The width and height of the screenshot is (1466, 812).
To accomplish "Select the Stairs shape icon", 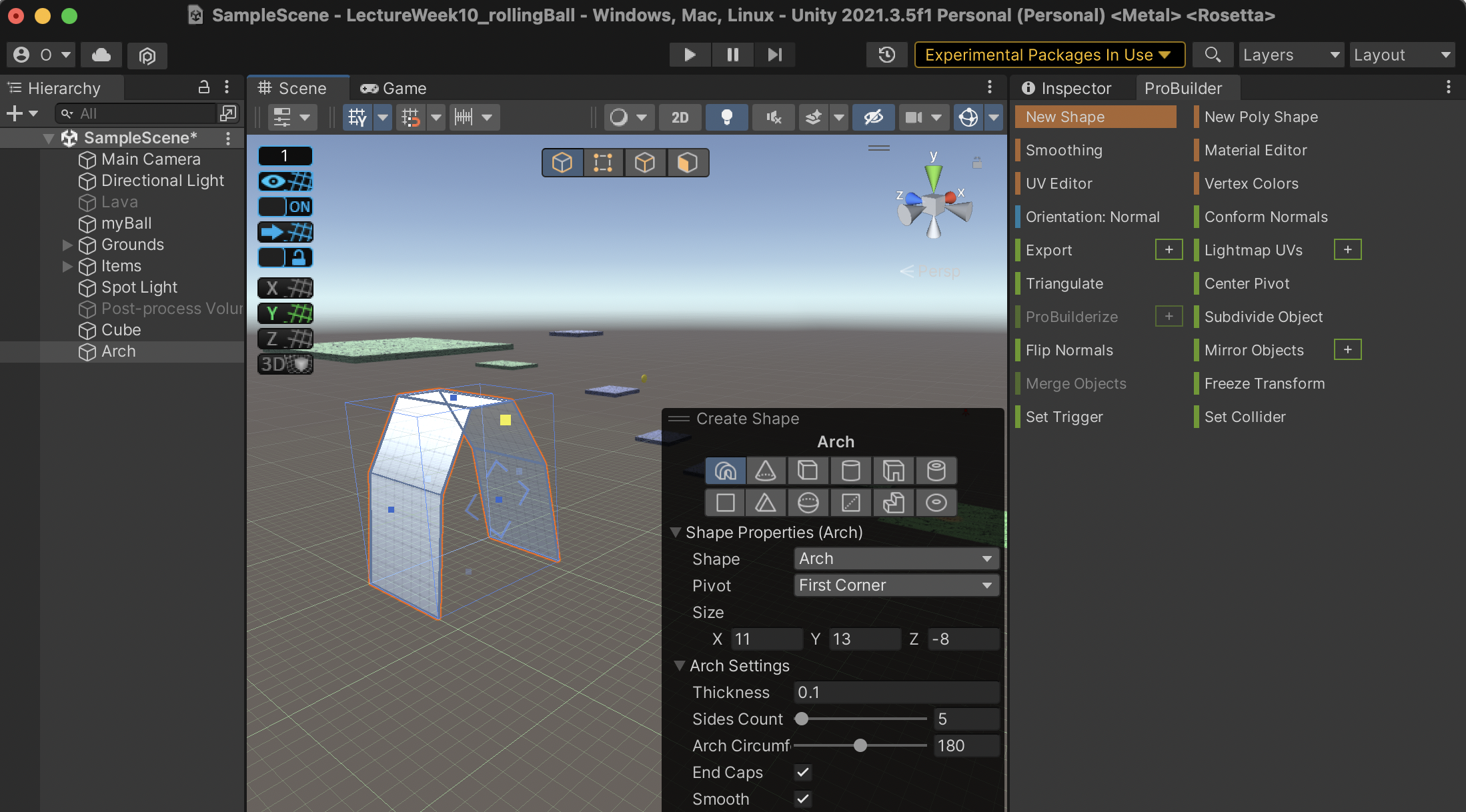I will pyautogui.click(x=893, y=503).
